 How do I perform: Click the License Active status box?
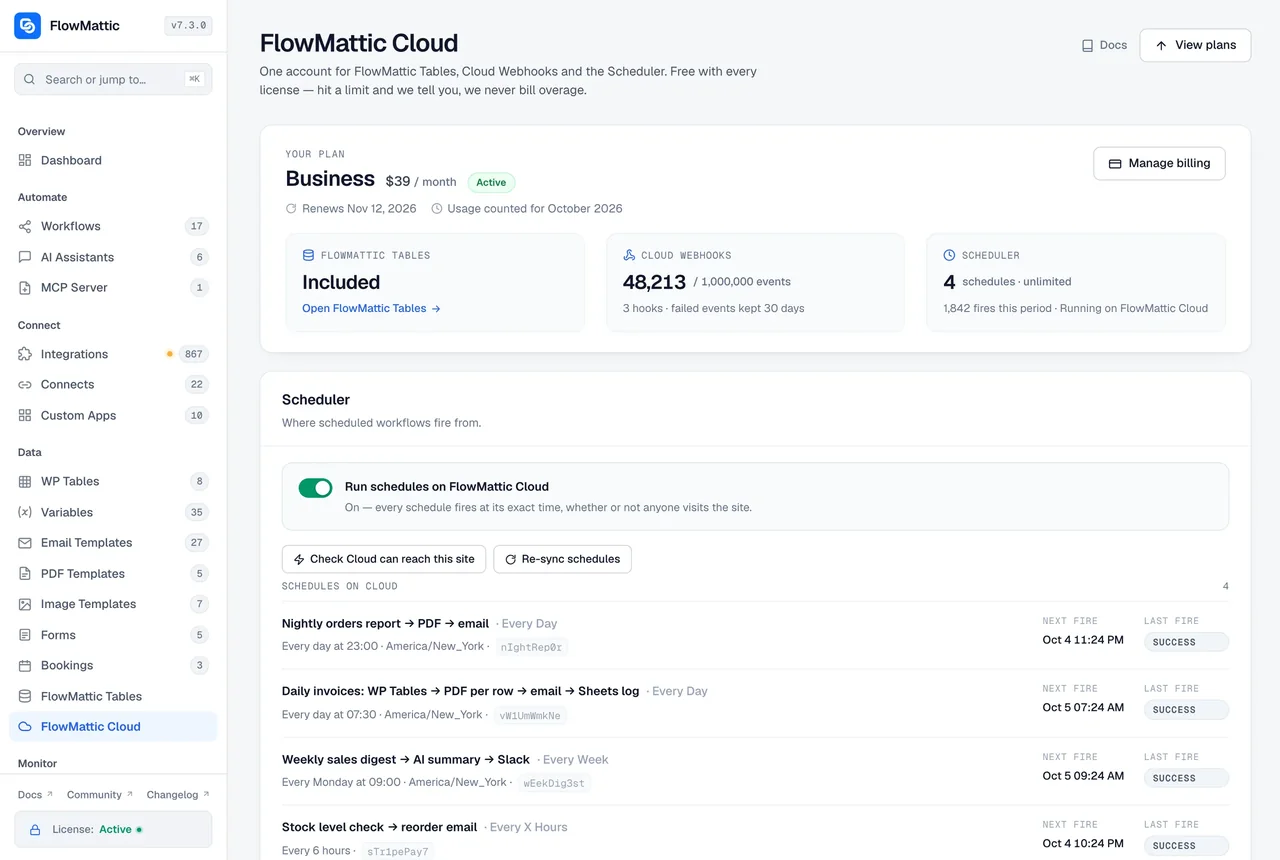pyautogui.click(x=113, y=829)
